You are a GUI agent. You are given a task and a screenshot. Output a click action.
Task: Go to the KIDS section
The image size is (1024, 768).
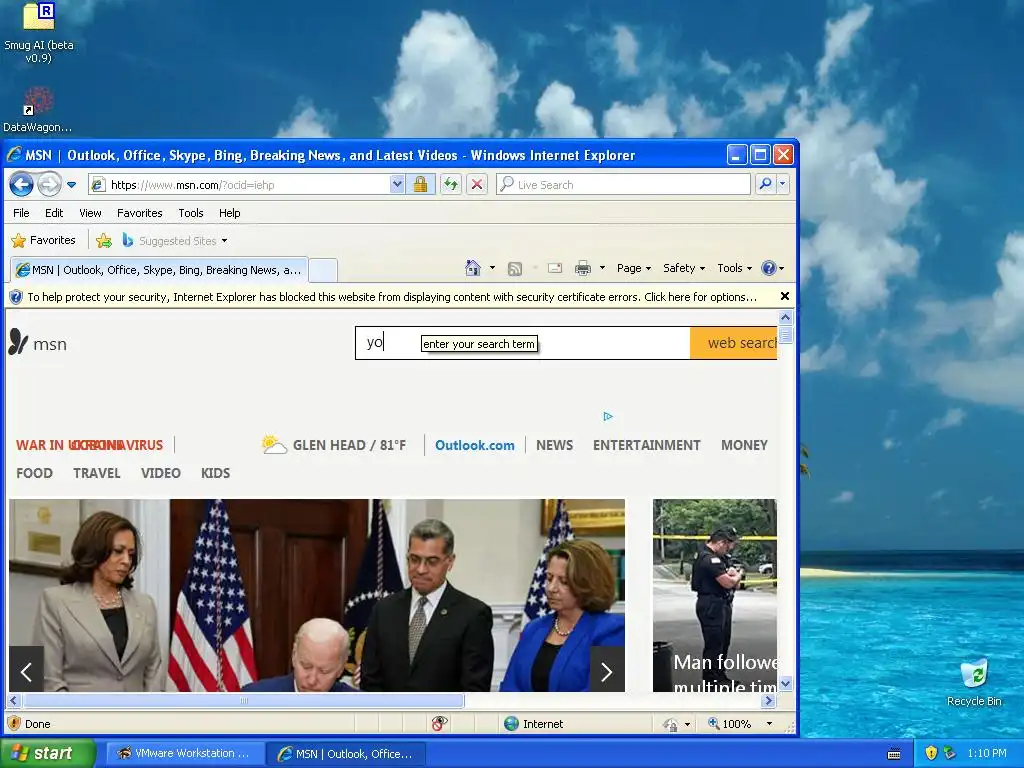[216, 473]
